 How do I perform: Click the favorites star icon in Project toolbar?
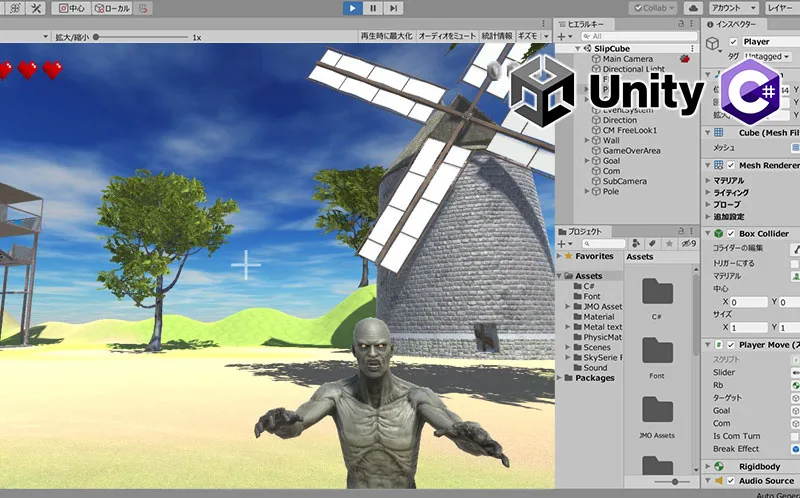point(669,244)
